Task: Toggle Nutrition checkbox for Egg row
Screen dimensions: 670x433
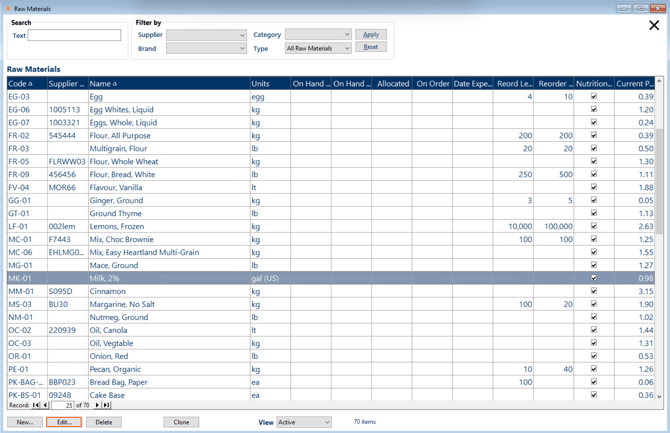Action: tap(594, 96)
